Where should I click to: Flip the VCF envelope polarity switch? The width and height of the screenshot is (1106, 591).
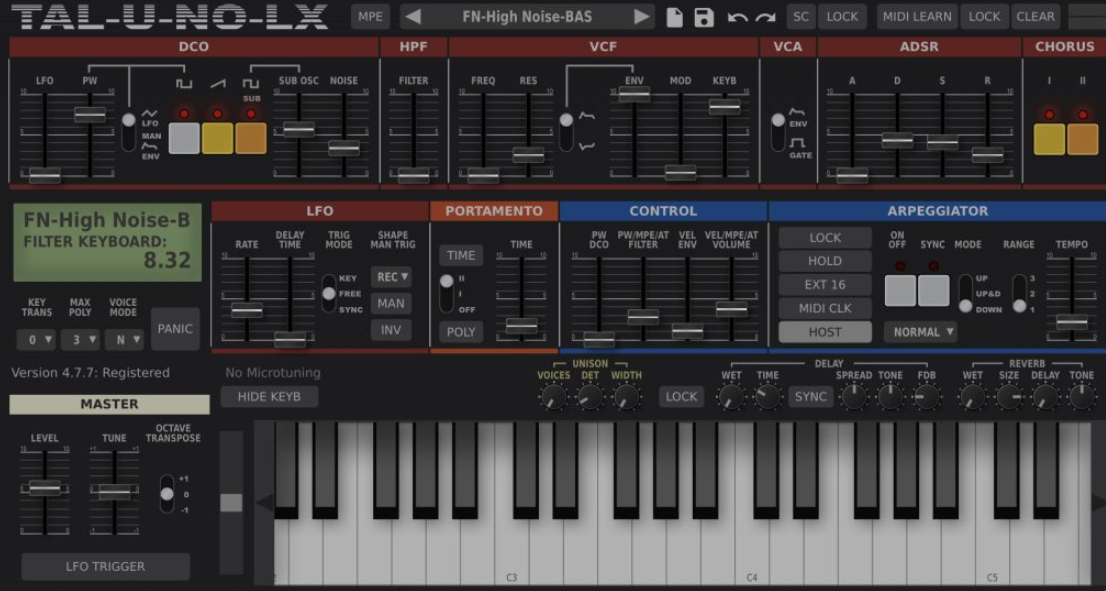pyautogui.click(x=566, y=131)
